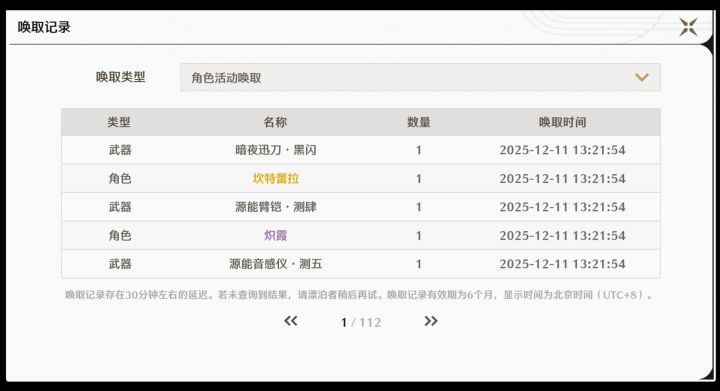Click 角色 type in 坎特蕾拉 row

pos(120,179)
